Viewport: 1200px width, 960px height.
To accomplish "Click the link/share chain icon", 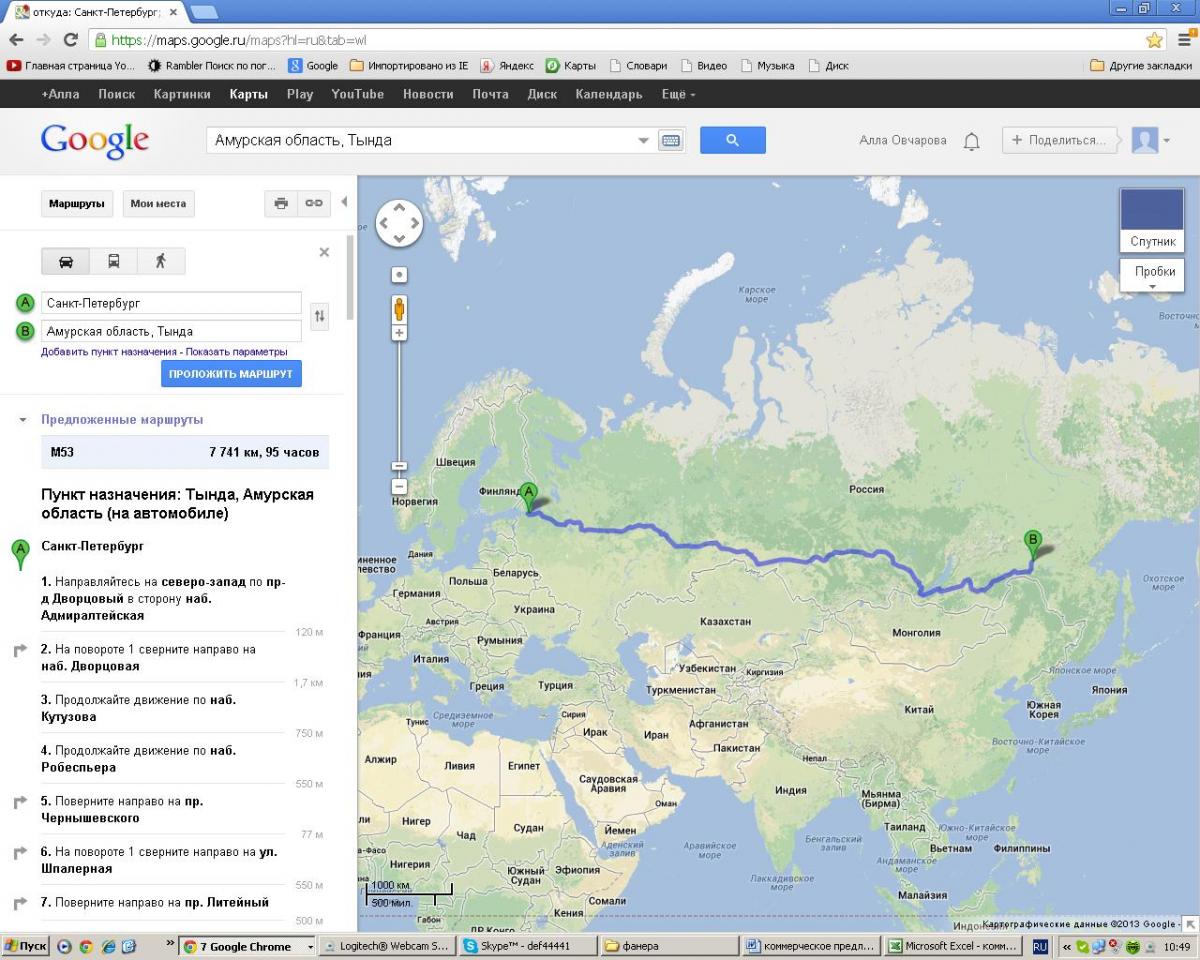I will click(314, 203).
